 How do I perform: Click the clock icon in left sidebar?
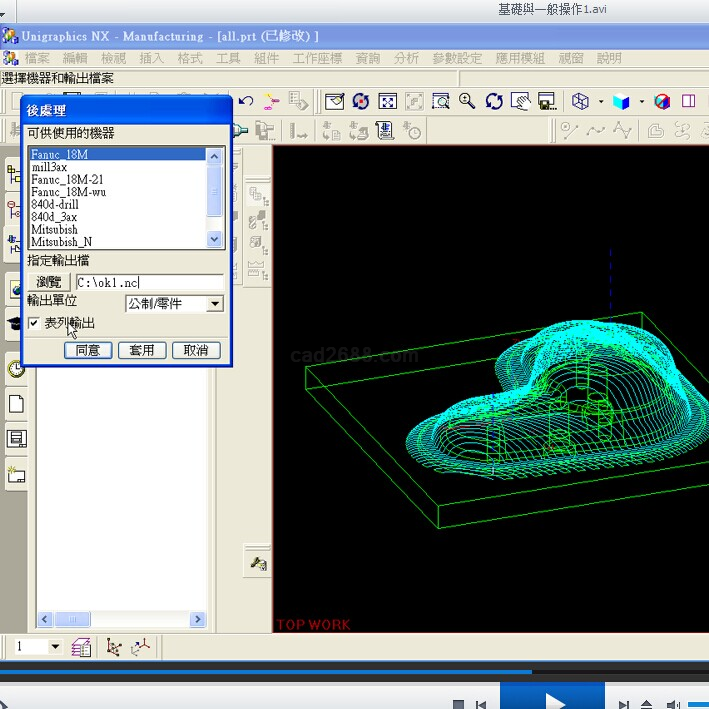[16, 369]
